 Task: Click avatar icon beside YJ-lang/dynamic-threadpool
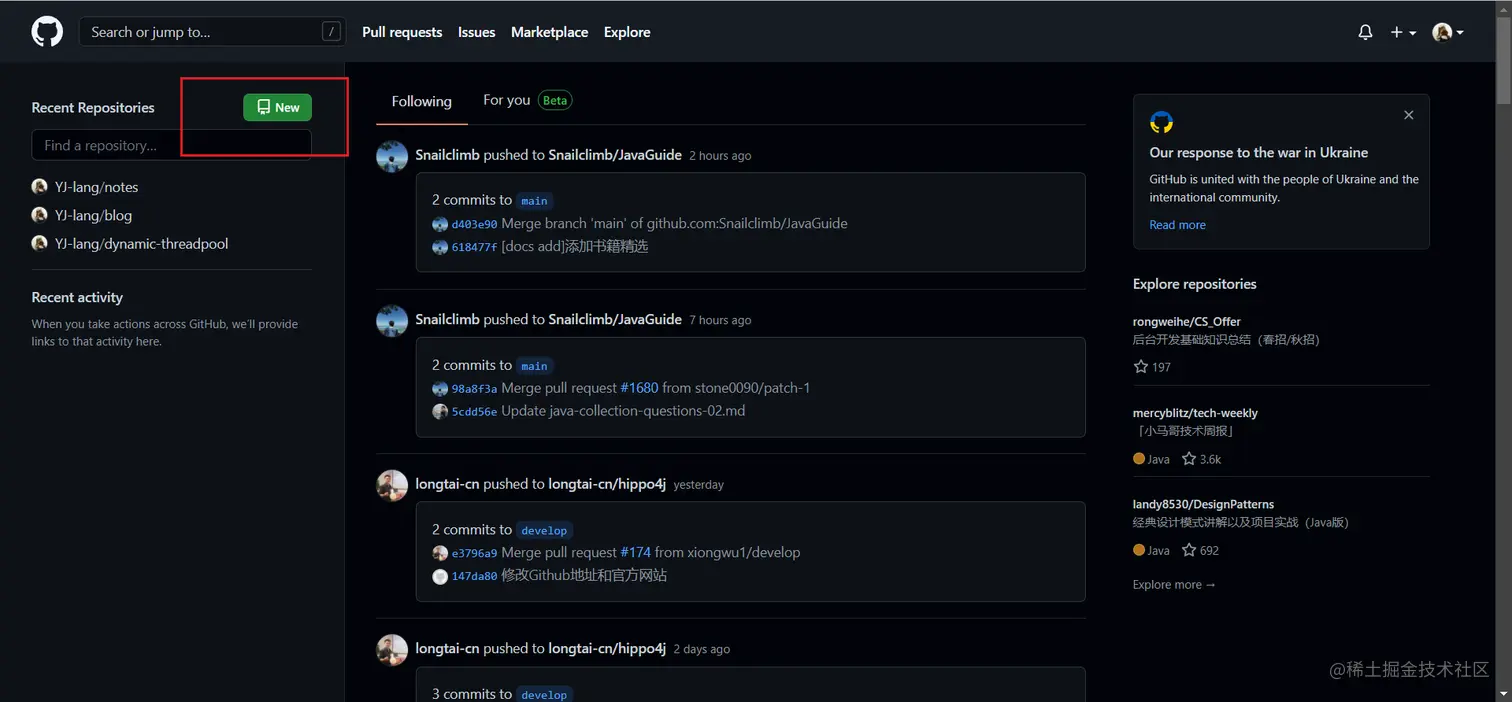click(x=40, y=243)
